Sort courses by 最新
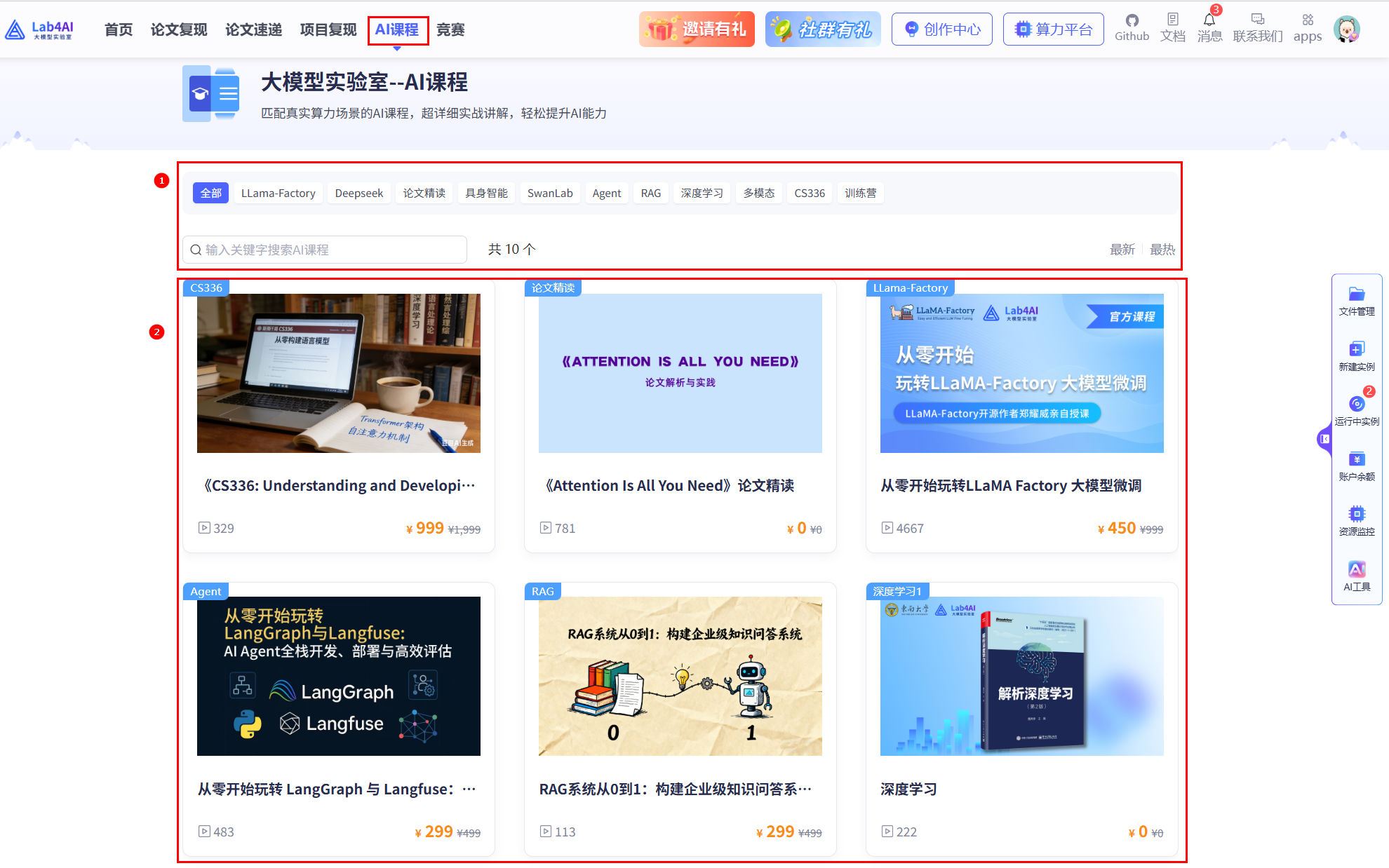The width and height of the screenshot is (1389, 868). click(x=1122, y=250)
